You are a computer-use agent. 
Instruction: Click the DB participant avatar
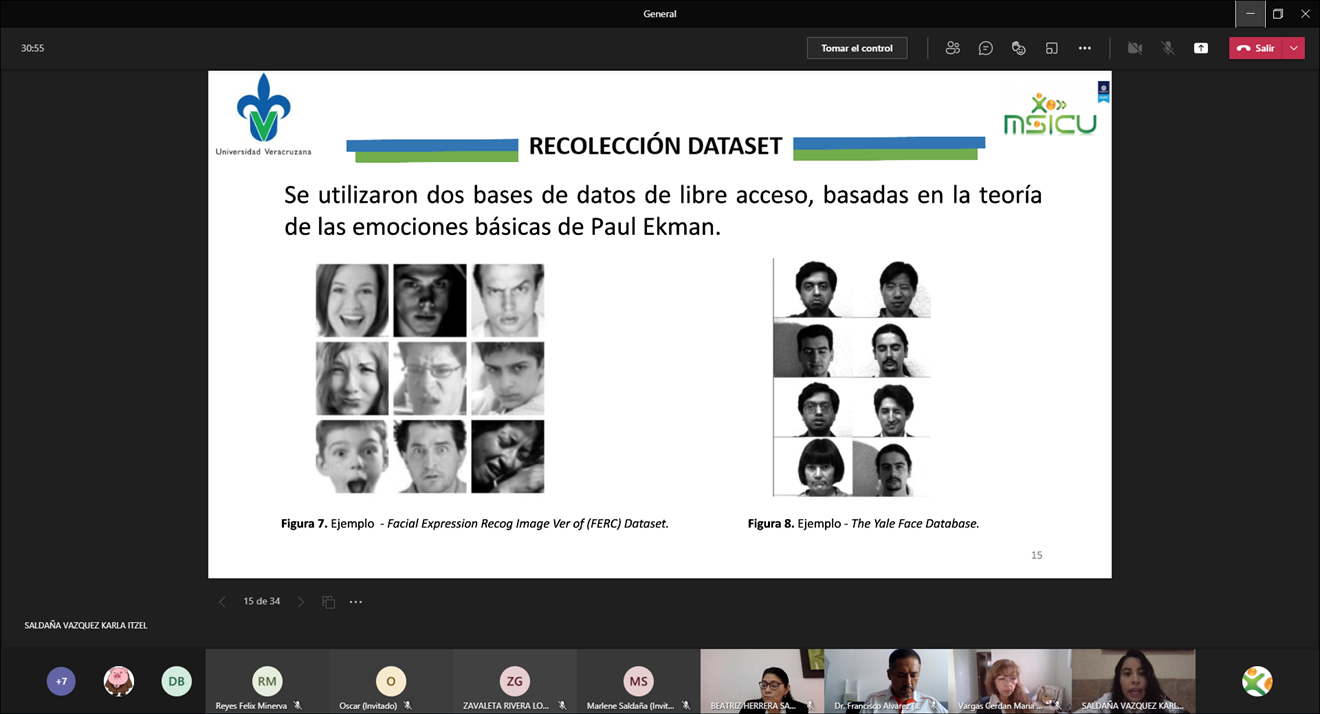pyautogui.click(x=176, y=681)
